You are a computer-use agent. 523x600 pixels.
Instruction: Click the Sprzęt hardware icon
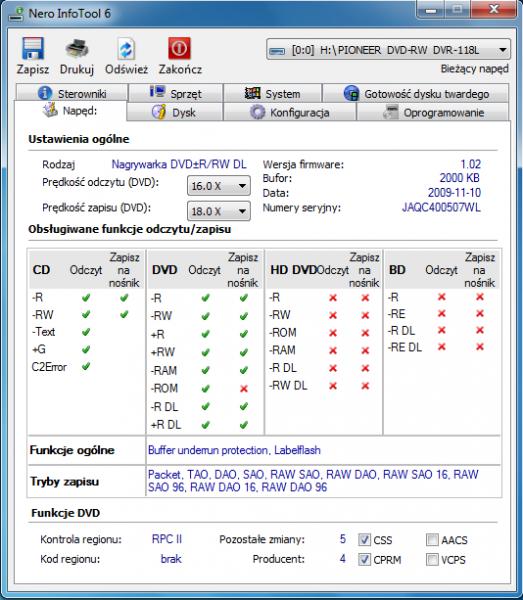coord(157,92)
